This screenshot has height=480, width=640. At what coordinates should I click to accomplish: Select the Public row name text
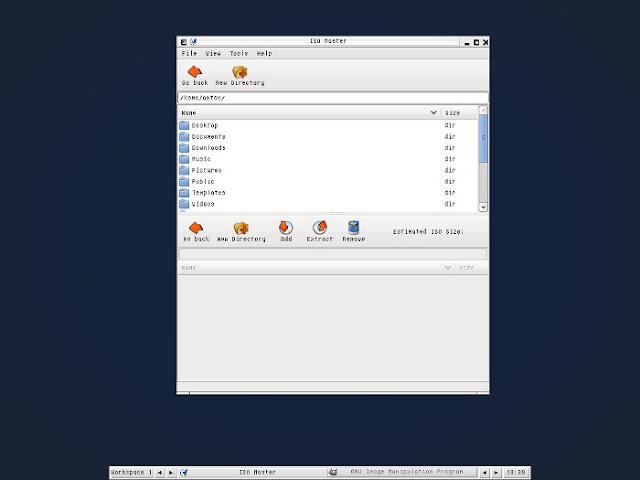203,182
